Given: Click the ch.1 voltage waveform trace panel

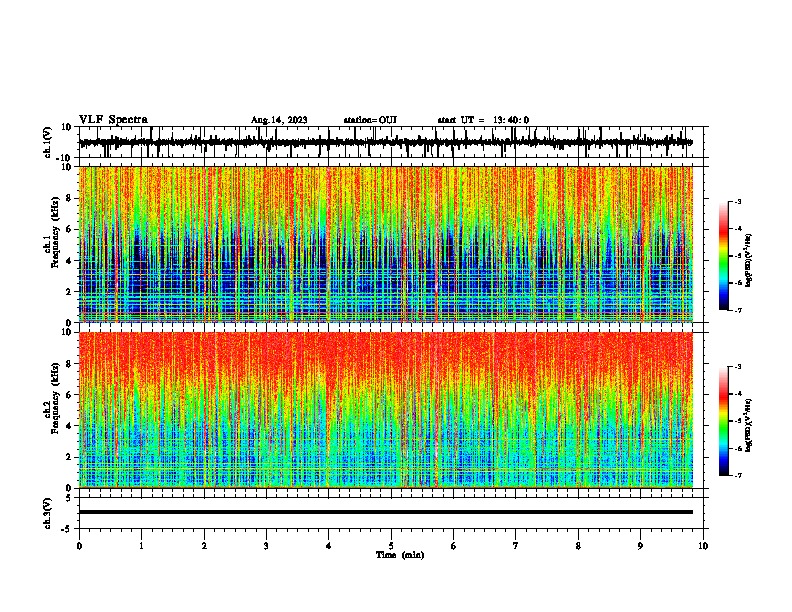Looking at the screenshot, I should point(393,142).
